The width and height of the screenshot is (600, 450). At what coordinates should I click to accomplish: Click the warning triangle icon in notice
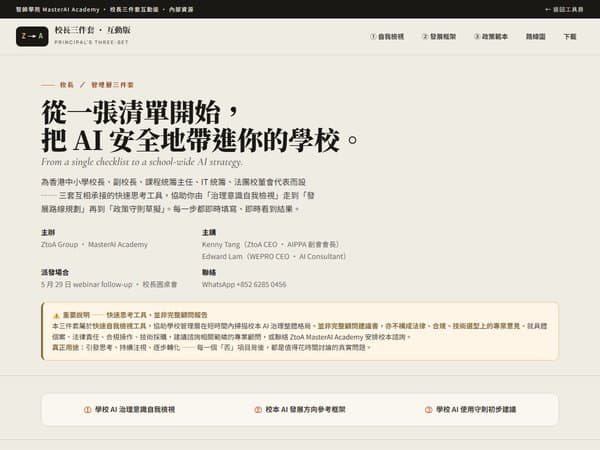tap(56, 316)
